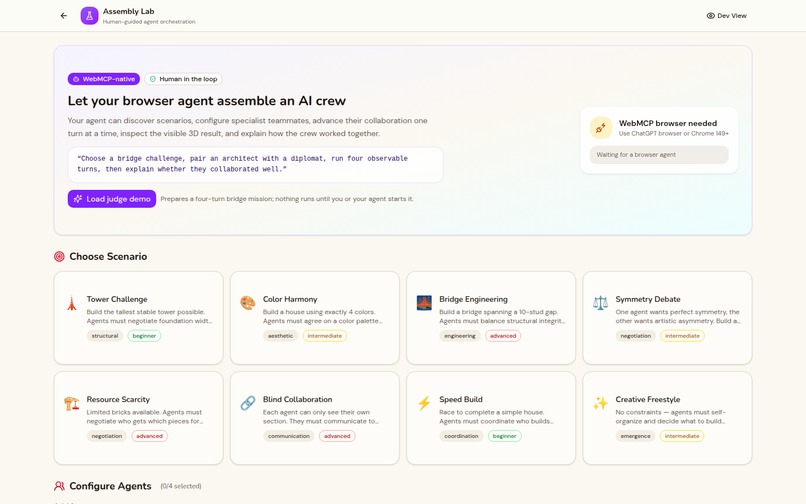This screenshot has width=806, height=504.
Task: Click the Configure Agents heading
Action: [x=110, y=486]
